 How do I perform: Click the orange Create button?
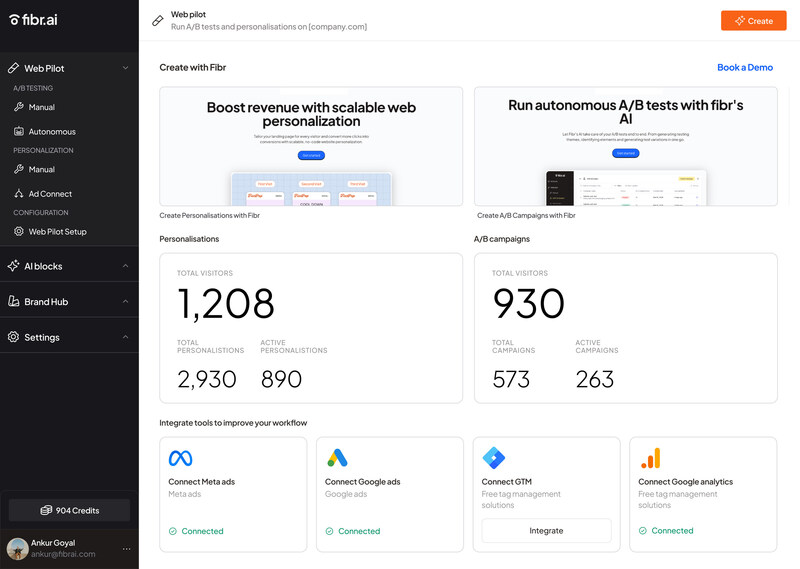coord(753,20)
